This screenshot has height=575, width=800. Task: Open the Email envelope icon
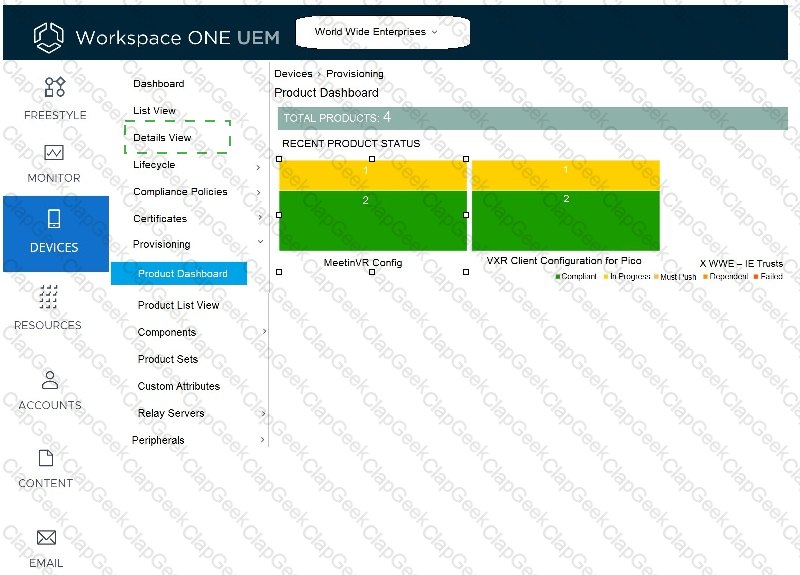coord(46,538)
